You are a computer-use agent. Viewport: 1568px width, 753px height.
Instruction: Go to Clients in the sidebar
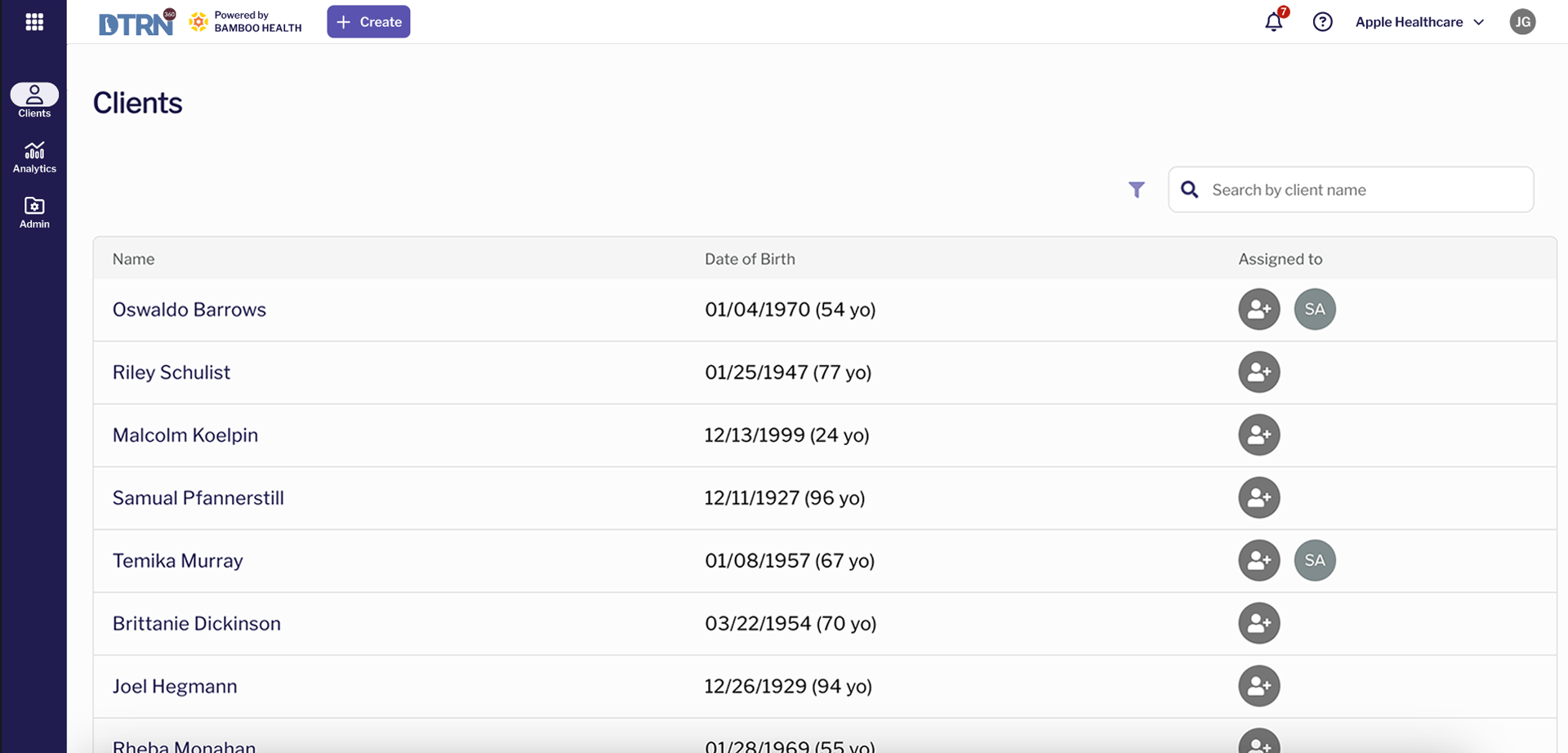click(34, 101)
